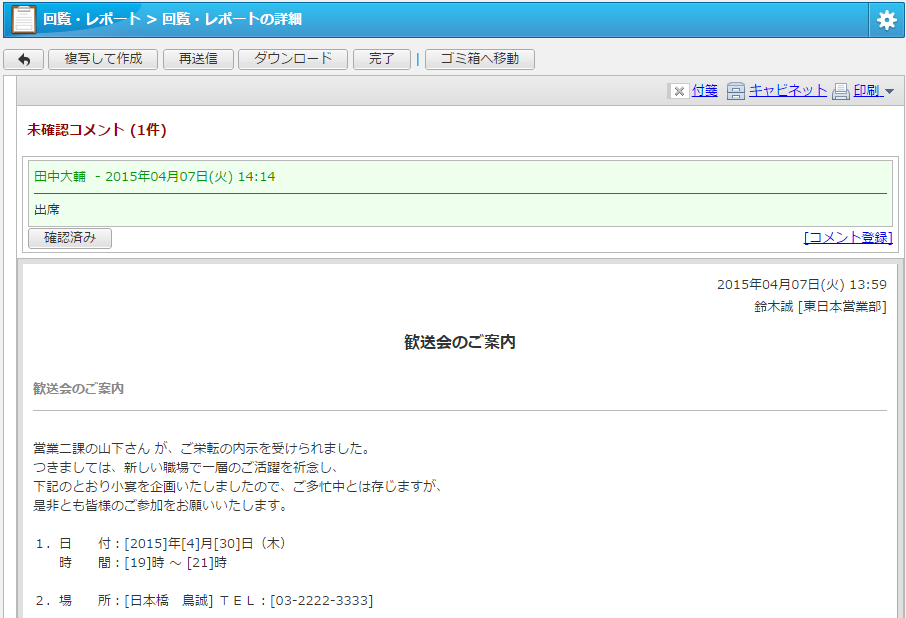Mark the report as 完了
This screenshot has width=906, height=618.
382,59
